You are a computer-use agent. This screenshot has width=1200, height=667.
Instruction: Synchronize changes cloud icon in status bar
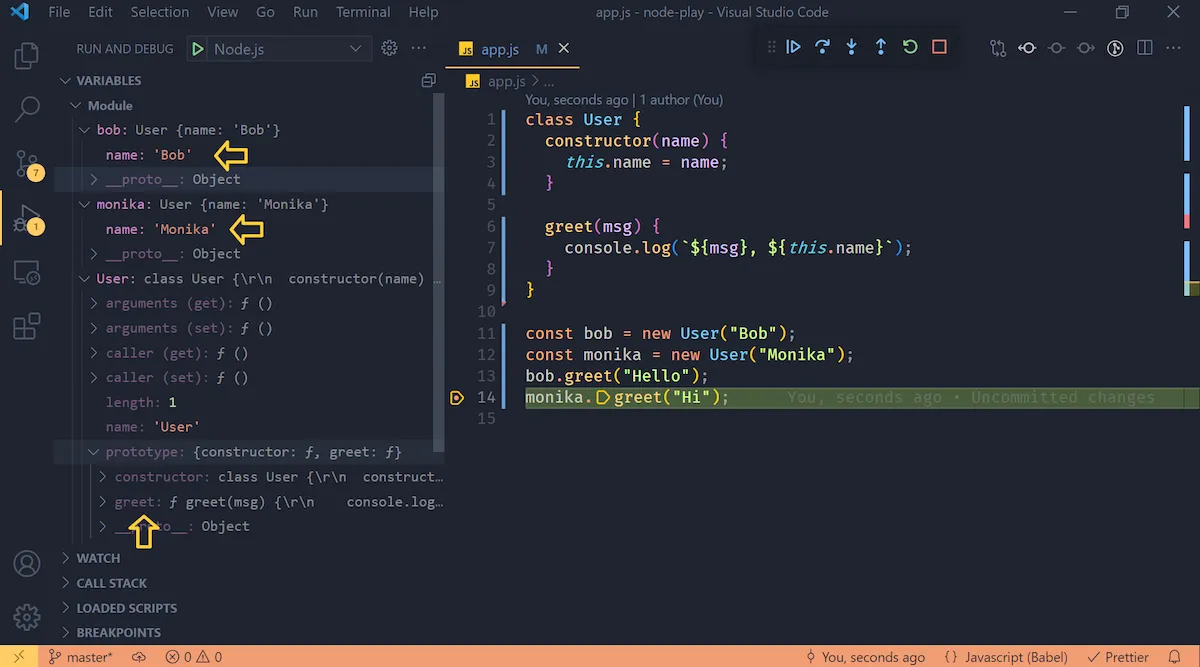pyautogui.click(x=139, y=657)
